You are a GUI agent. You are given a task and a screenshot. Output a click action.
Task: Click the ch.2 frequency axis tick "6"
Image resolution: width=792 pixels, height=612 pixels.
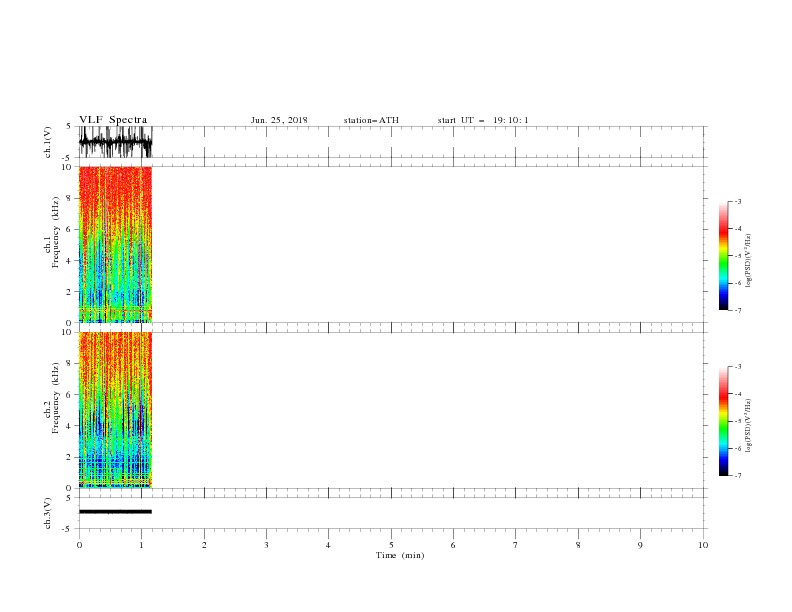[x=69, y=394]
